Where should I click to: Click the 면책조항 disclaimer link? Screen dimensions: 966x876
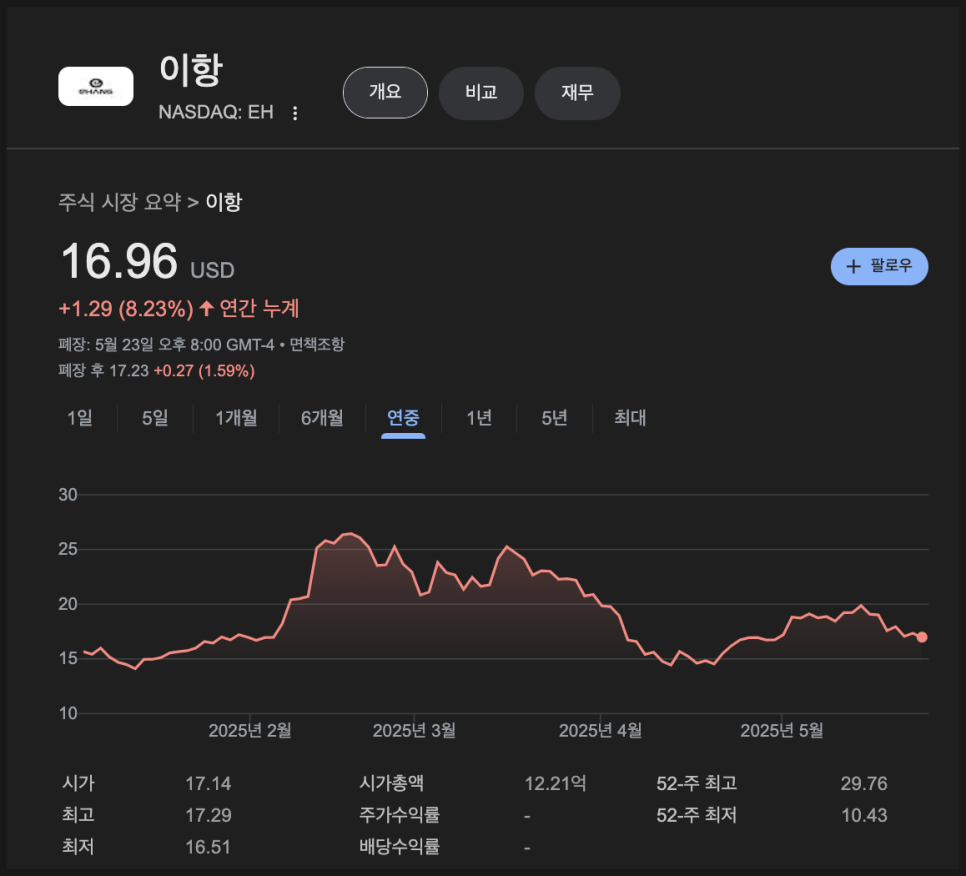tap(317, 344)
